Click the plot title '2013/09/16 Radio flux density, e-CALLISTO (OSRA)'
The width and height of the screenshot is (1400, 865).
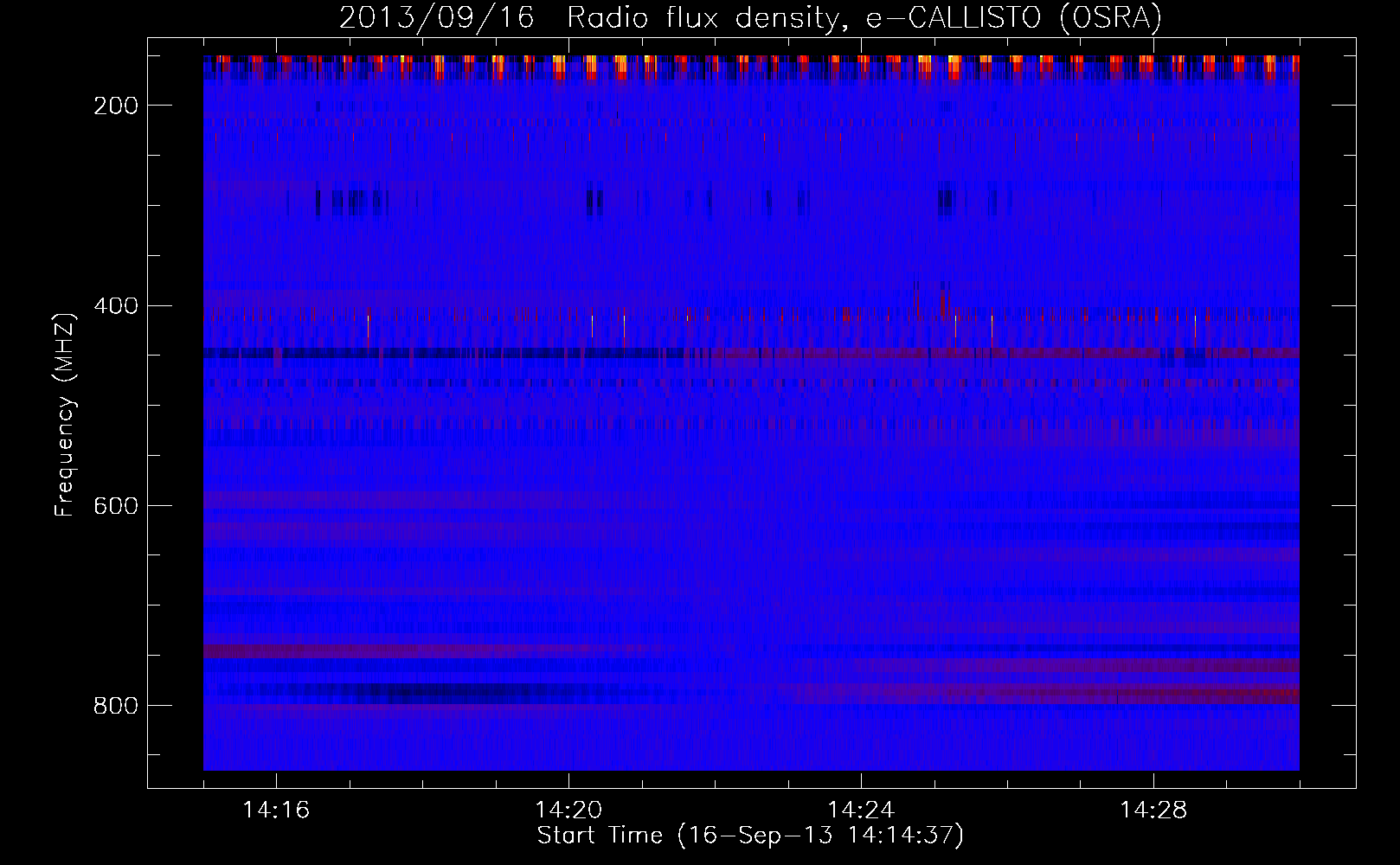(x=750, y=17)
